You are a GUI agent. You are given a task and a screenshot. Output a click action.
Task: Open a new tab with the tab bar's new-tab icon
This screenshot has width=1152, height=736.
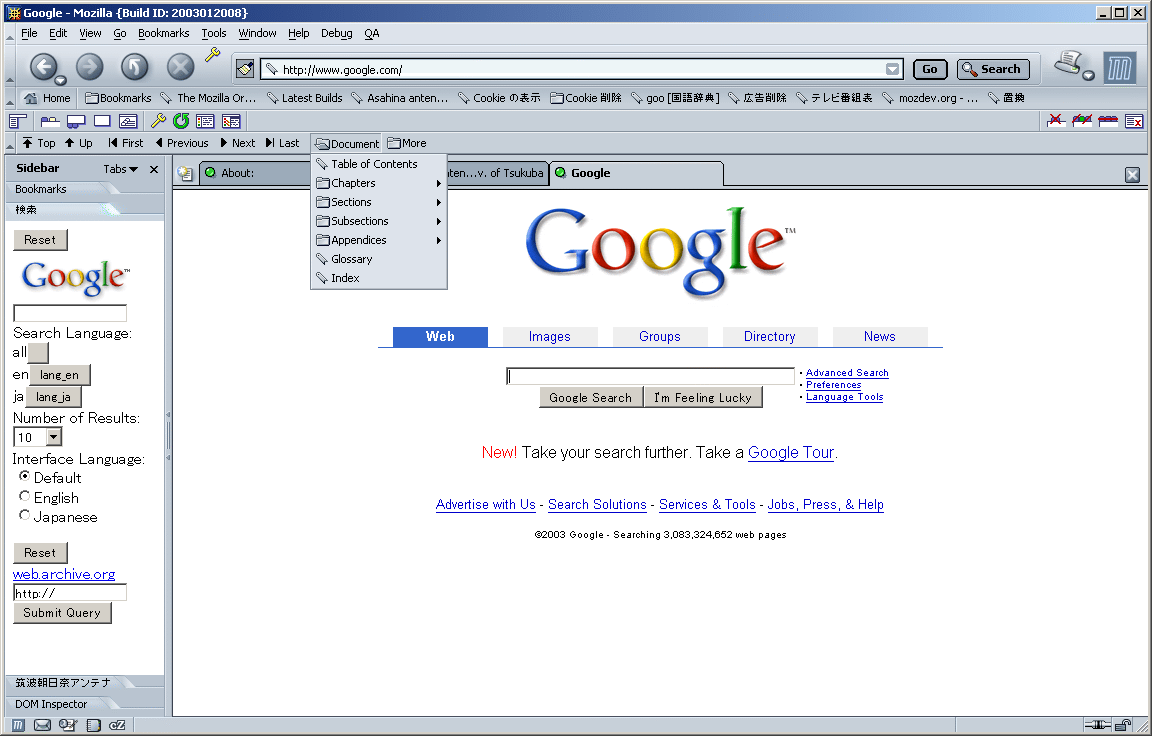coord(185,173)
